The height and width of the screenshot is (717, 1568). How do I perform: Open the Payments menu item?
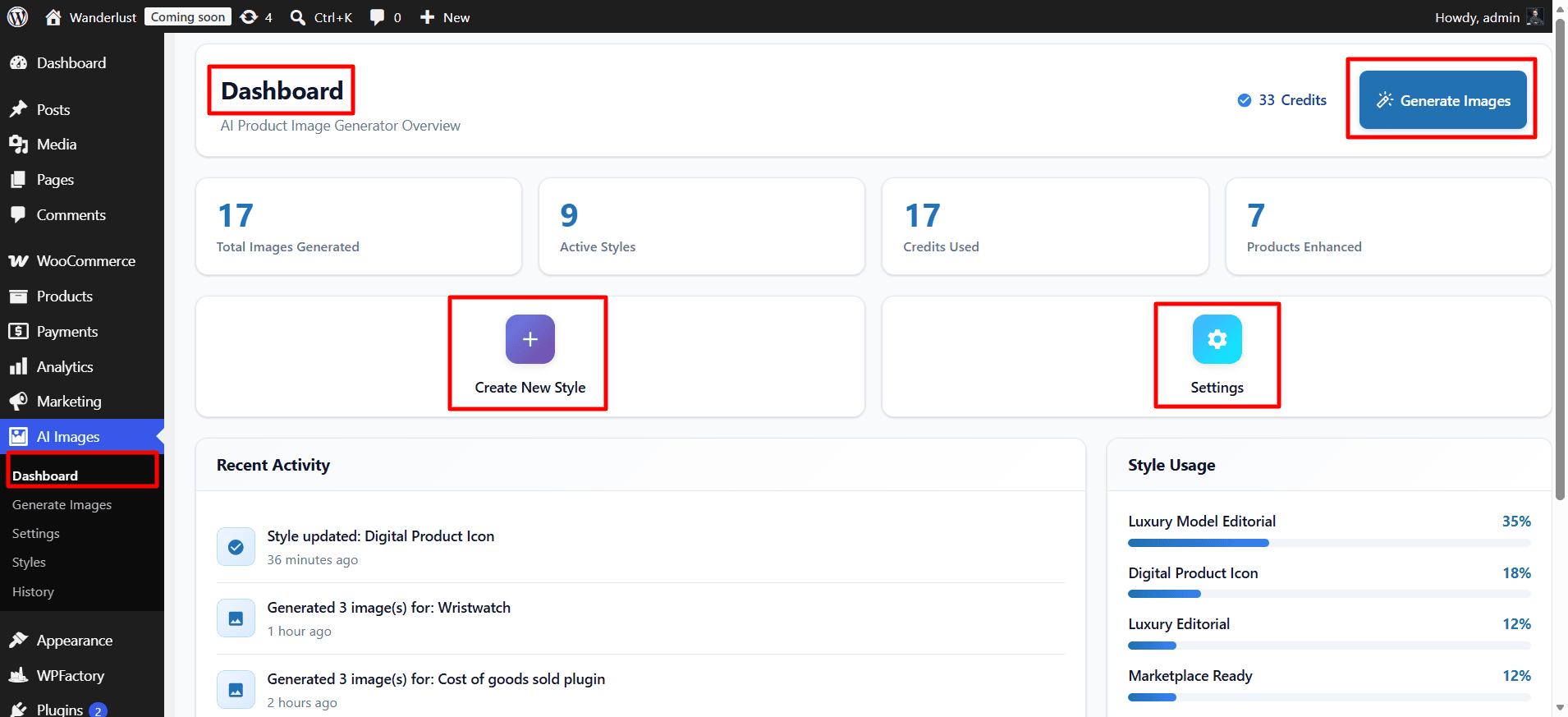point(82,332)
